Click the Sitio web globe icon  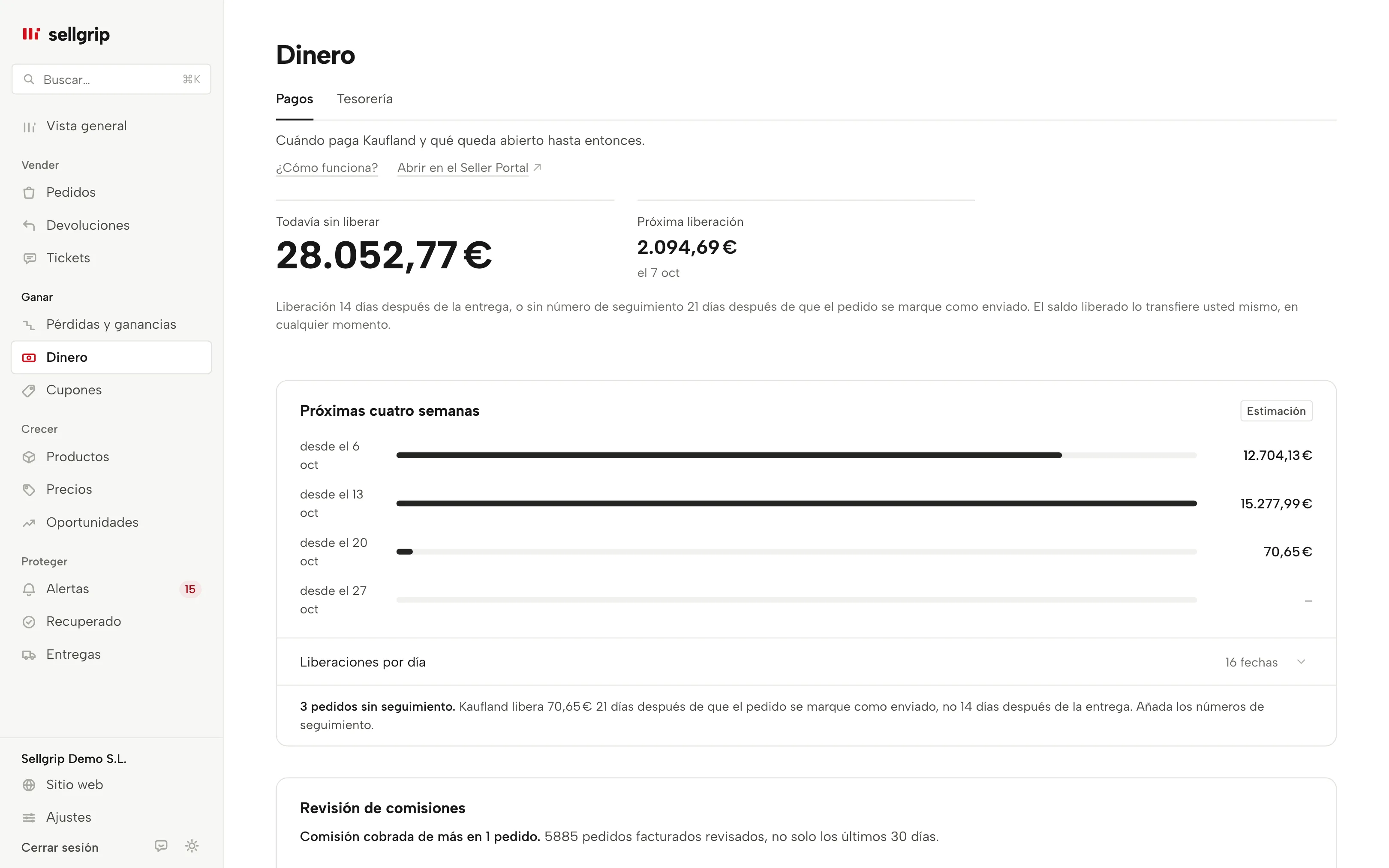pos(29,785)
